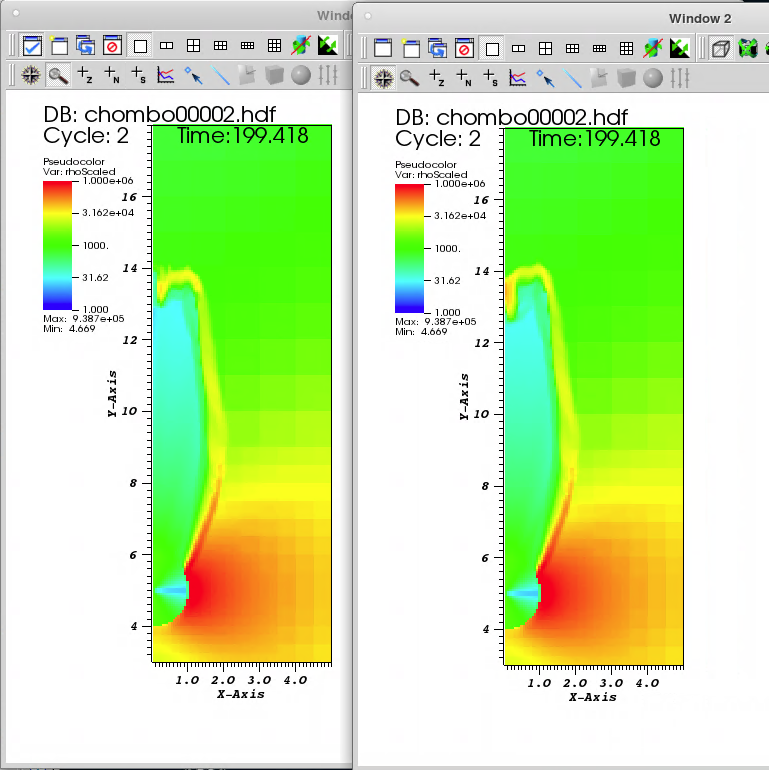769x770 pixels.
Task: Toggle spin mode in Window 2 toolbar
Action: pyautogui.click(x=653, y=49)
